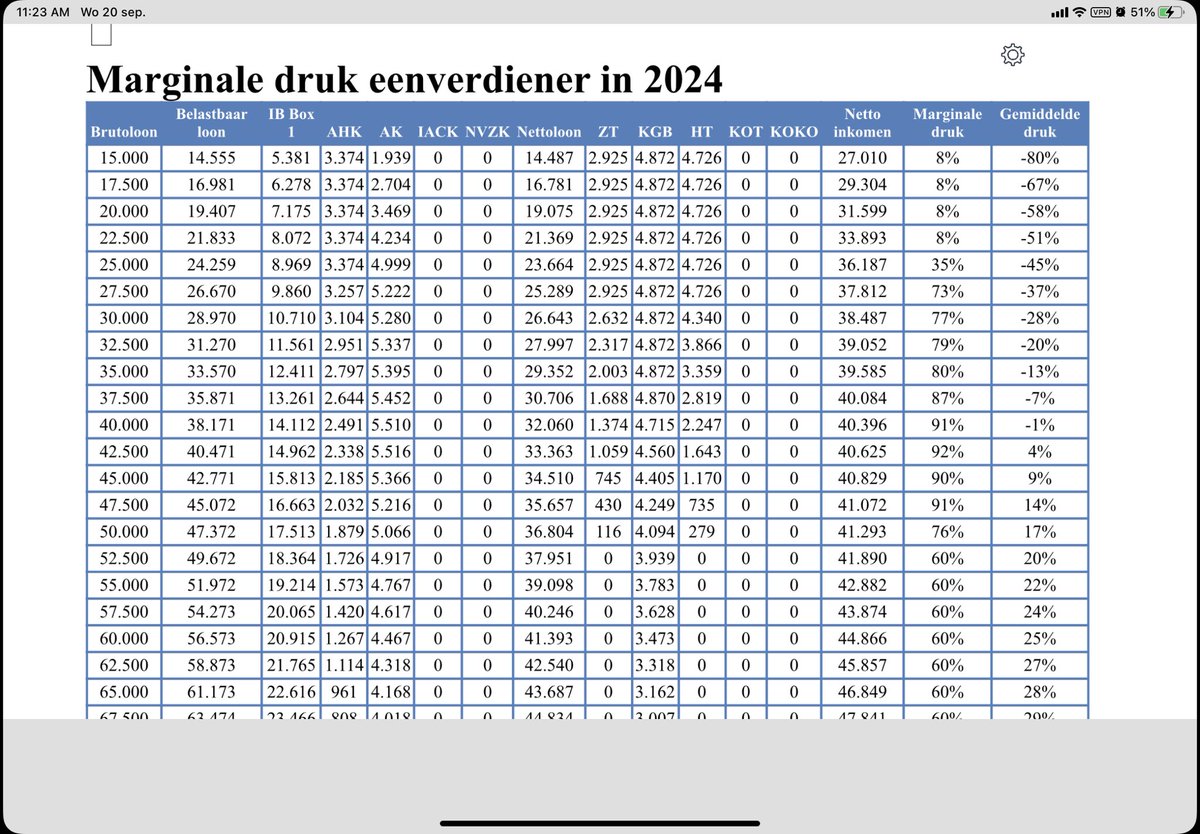This screenshot has width=1200, height=834.
Task: Select Netto inkomen cell '27.010'
Action: point(863,158)
